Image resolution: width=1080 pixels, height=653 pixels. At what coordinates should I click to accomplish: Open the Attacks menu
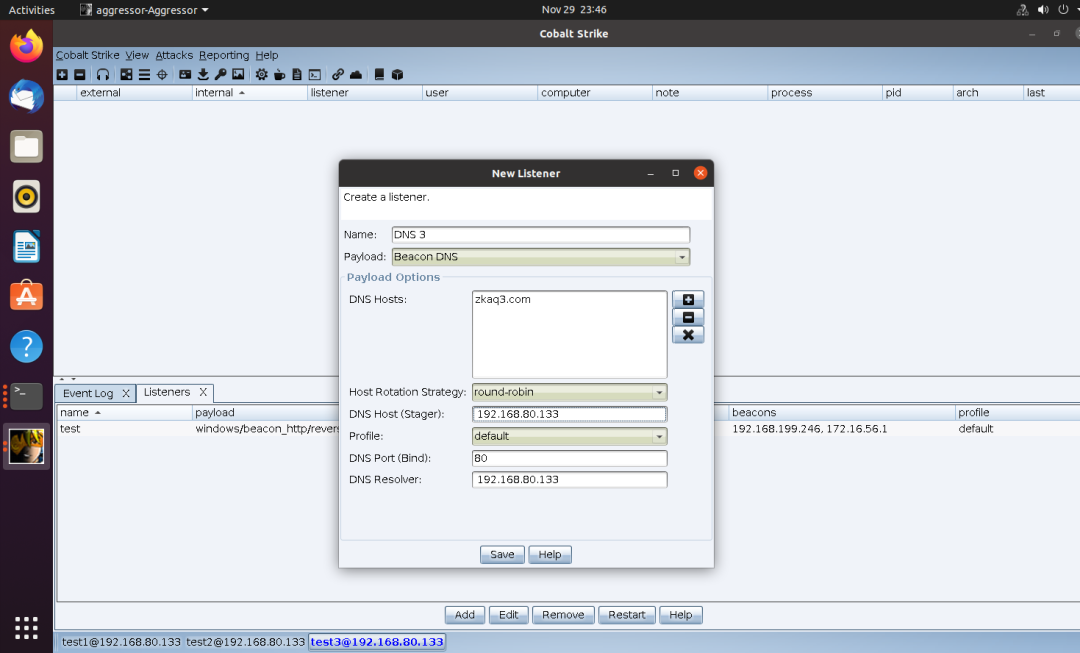[x=174, y=55]
